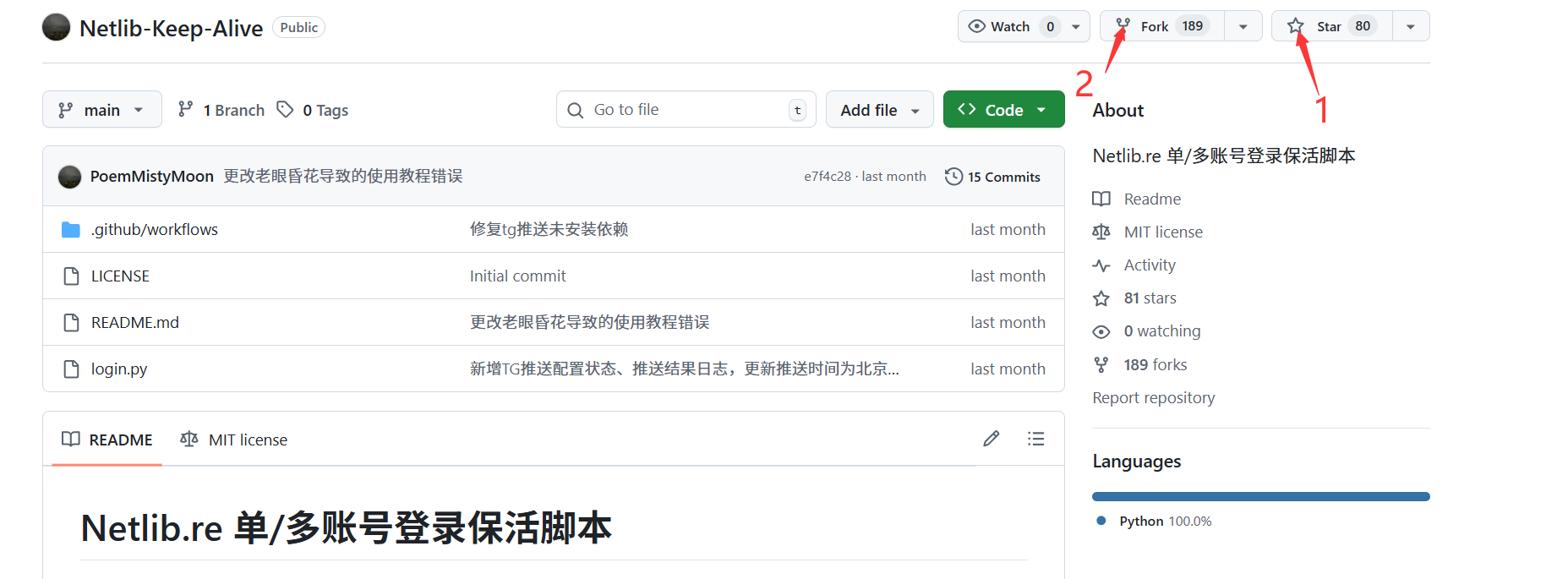This screenshot has height=579, width=1568.
Task: Open the Star lists dropdown arrow
Action: coord(1410,26)
